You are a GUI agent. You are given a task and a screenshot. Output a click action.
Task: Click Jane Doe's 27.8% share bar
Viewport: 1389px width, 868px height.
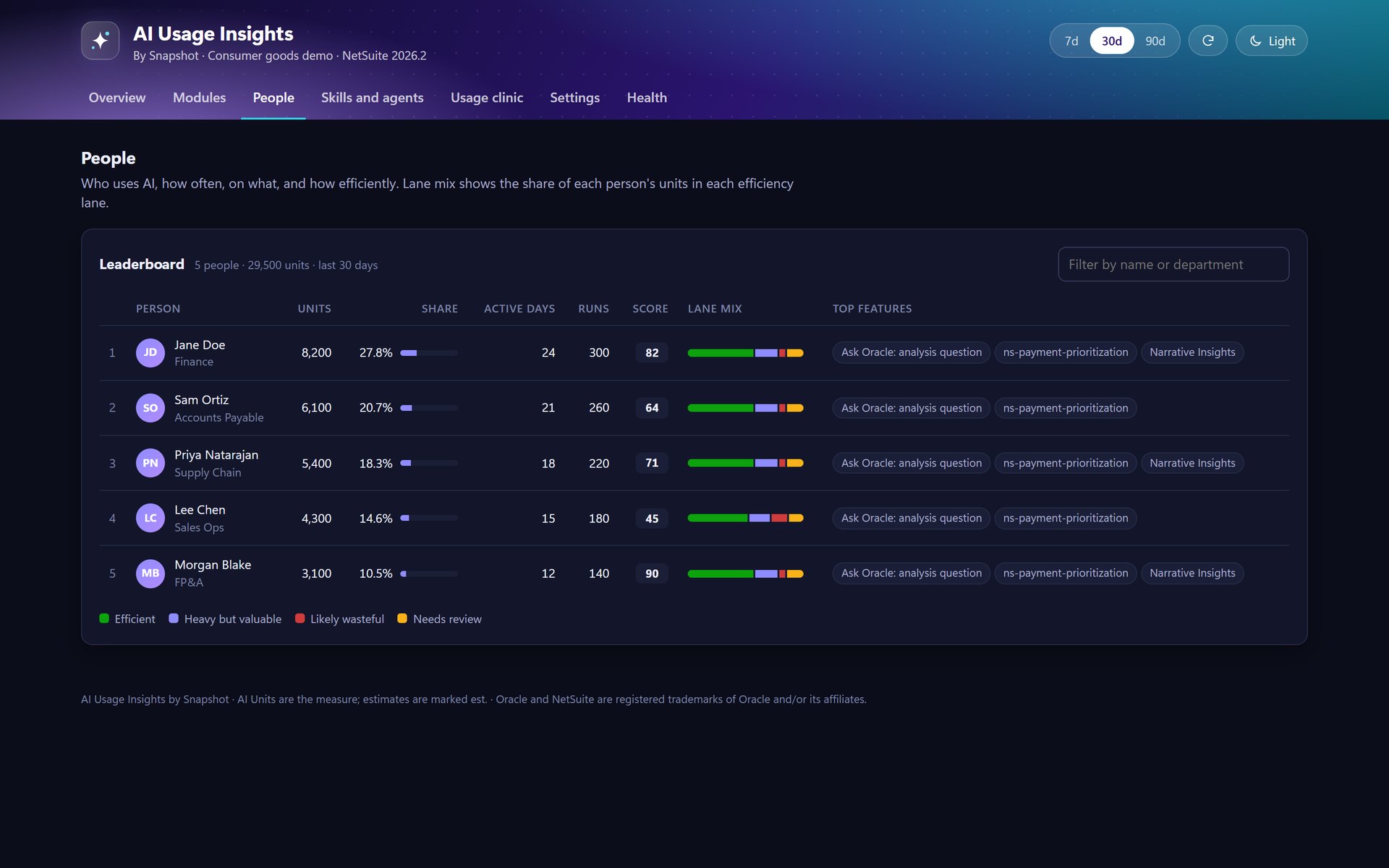point(429,353)
